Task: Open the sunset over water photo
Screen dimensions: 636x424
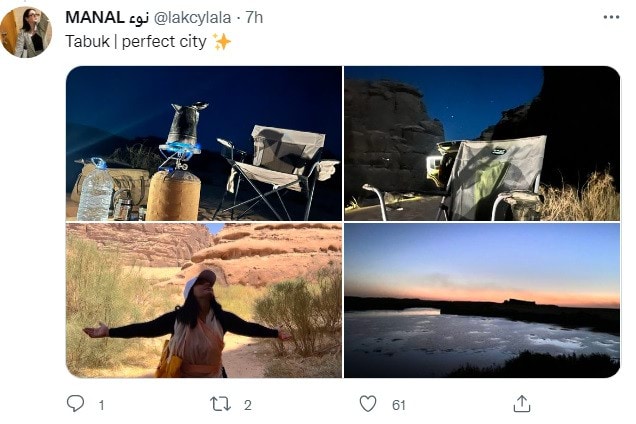Action: (482, 300)
